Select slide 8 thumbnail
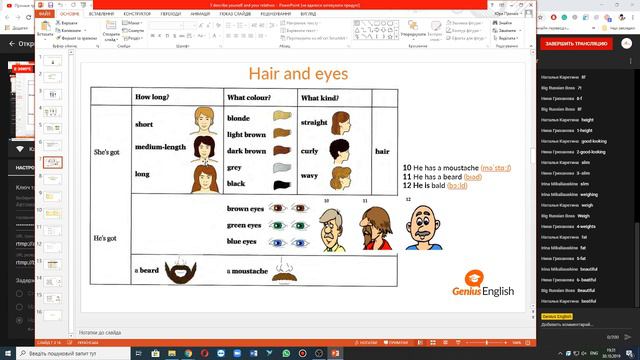The height and width of the screenshot is (360, 640). tap(53, 179)
